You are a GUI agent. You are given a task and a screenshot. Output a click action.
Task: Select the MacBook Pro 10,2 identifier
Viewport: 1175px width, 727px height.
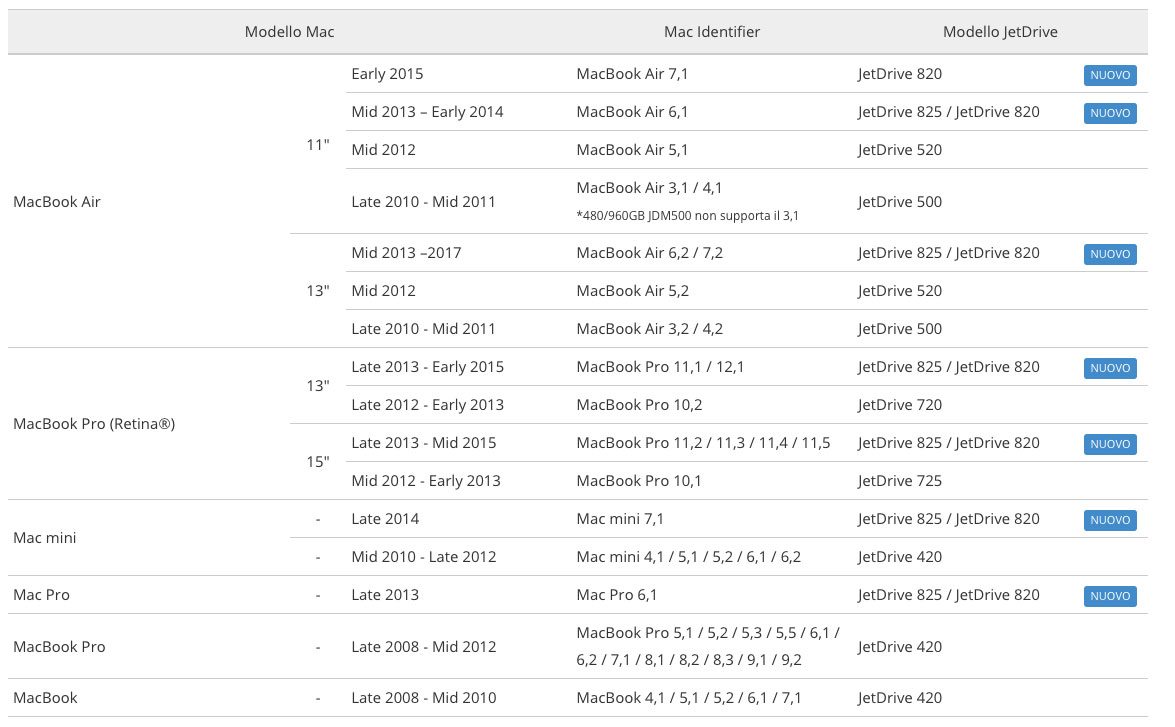(639, 405)
